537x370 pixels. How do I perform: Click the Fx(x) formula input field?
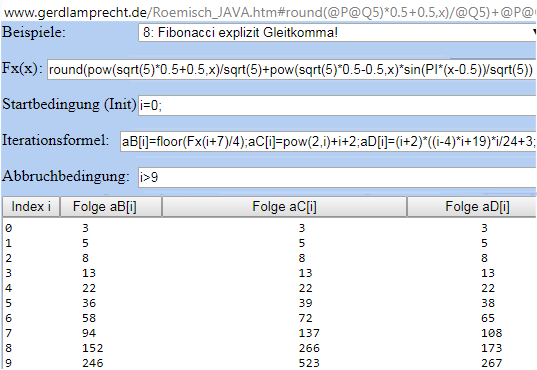pos(292,70)
